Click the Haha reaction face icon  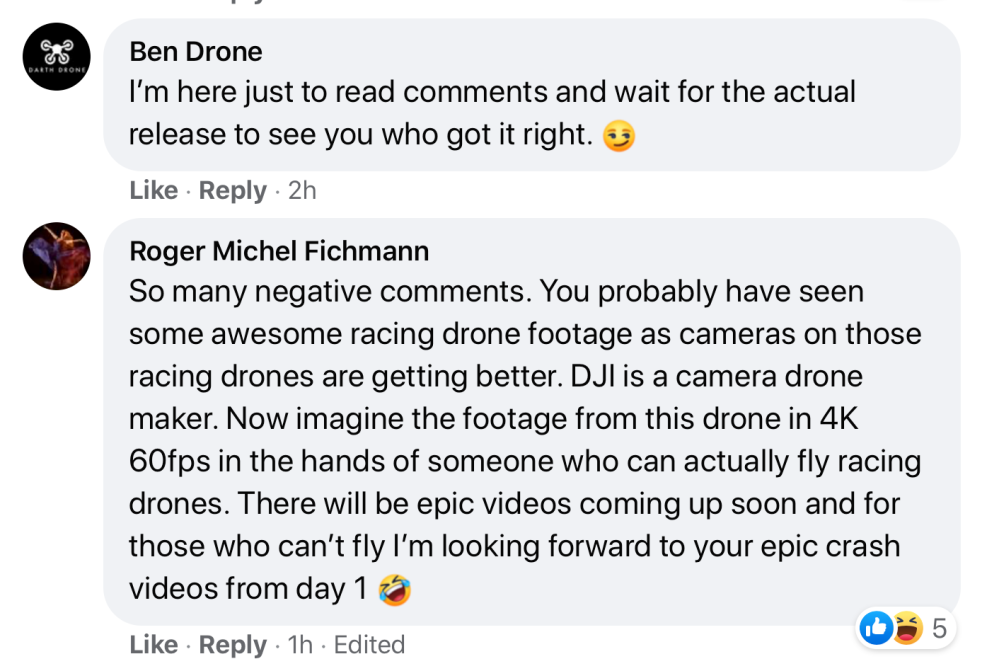tap(905, 628)
